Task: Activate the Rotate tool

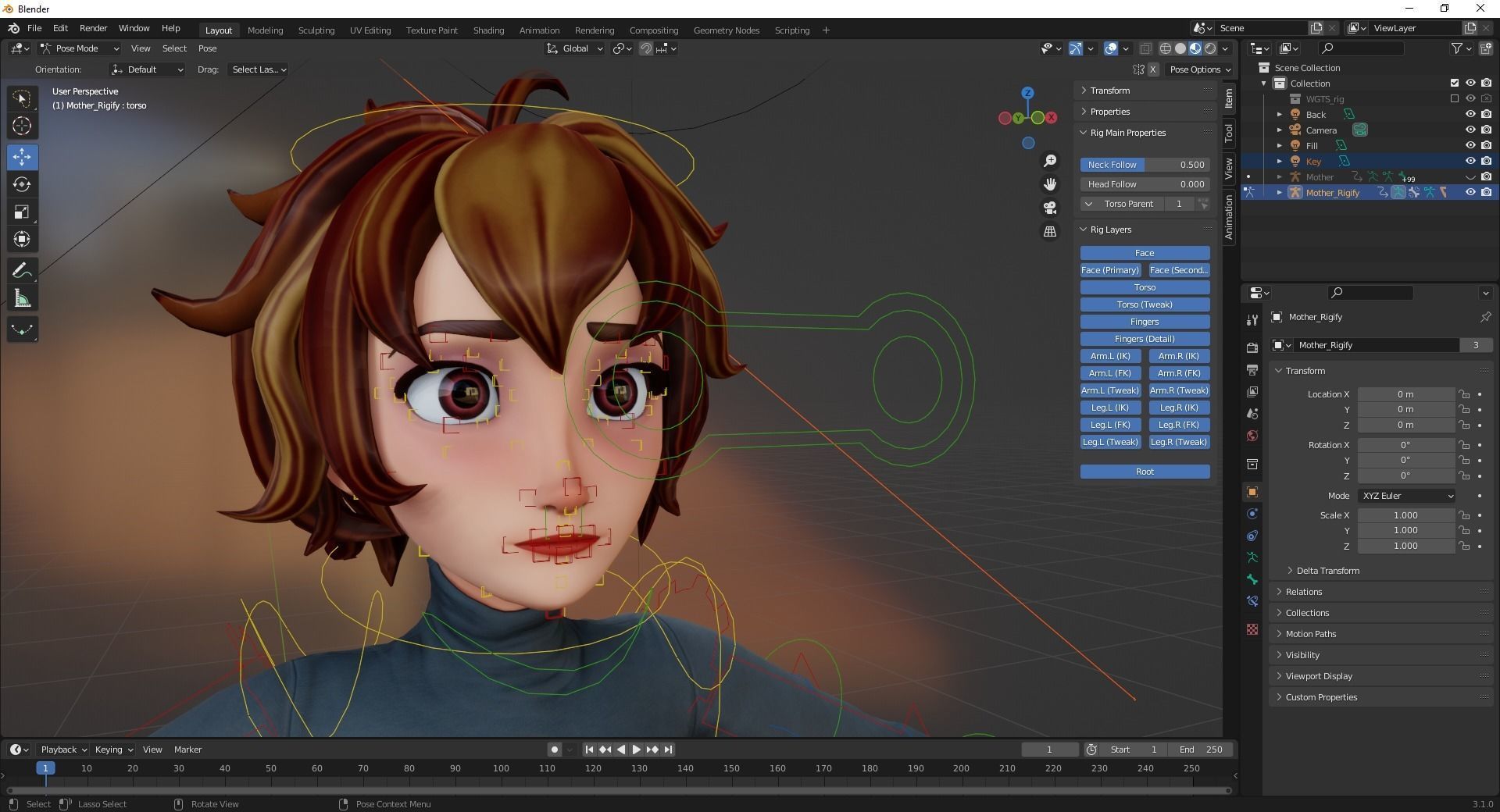Action: pyautogui.click(x=22, y=184)
